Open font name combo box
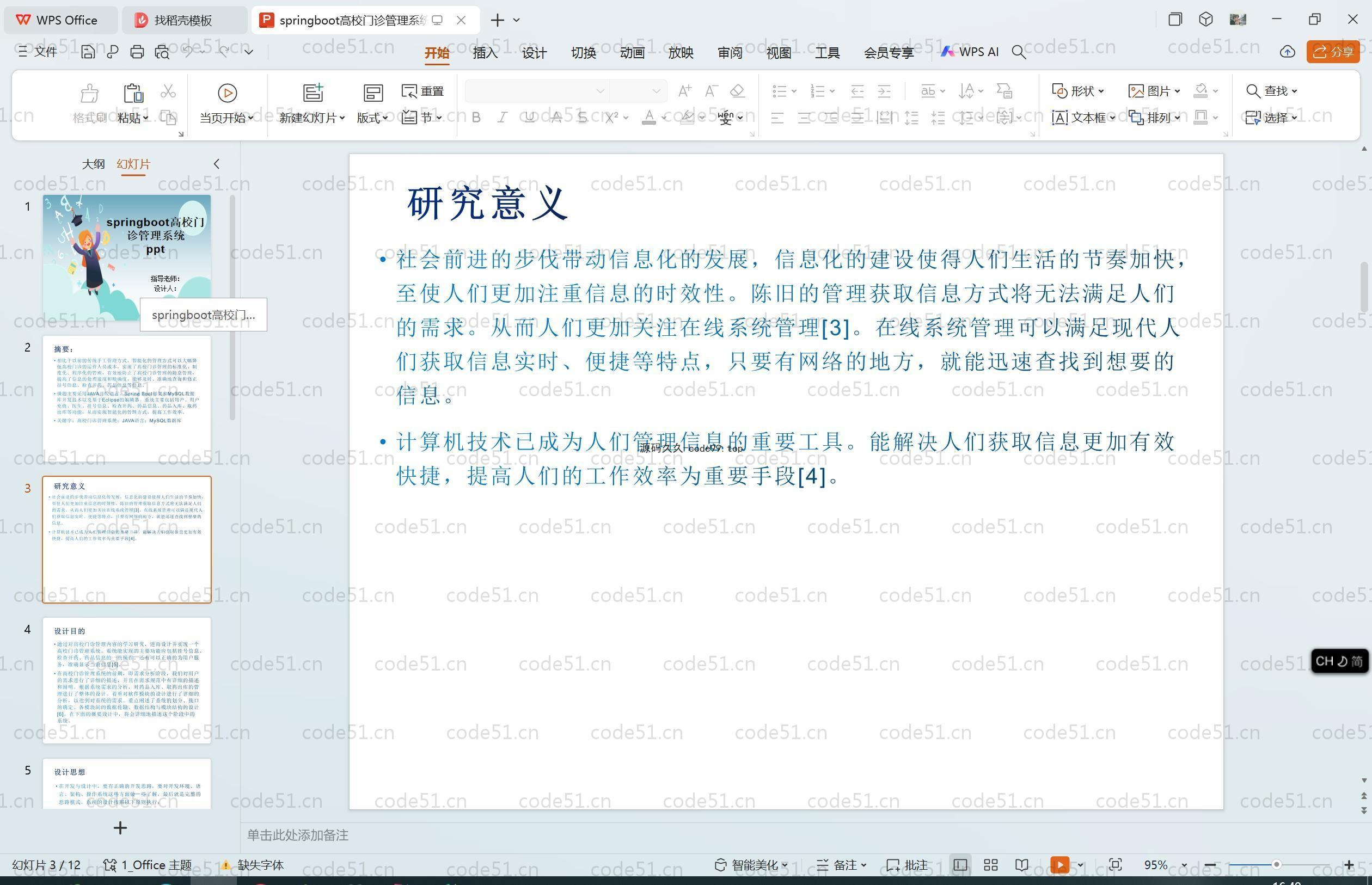The image size is (1372, 885). (x=537, y=91)
